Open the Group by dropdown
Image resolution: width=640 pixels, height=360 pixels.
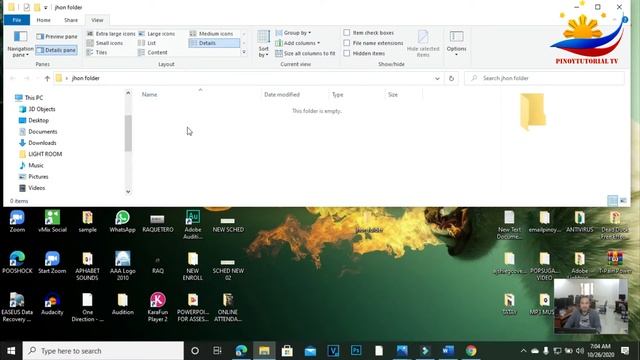coord(293,33)
